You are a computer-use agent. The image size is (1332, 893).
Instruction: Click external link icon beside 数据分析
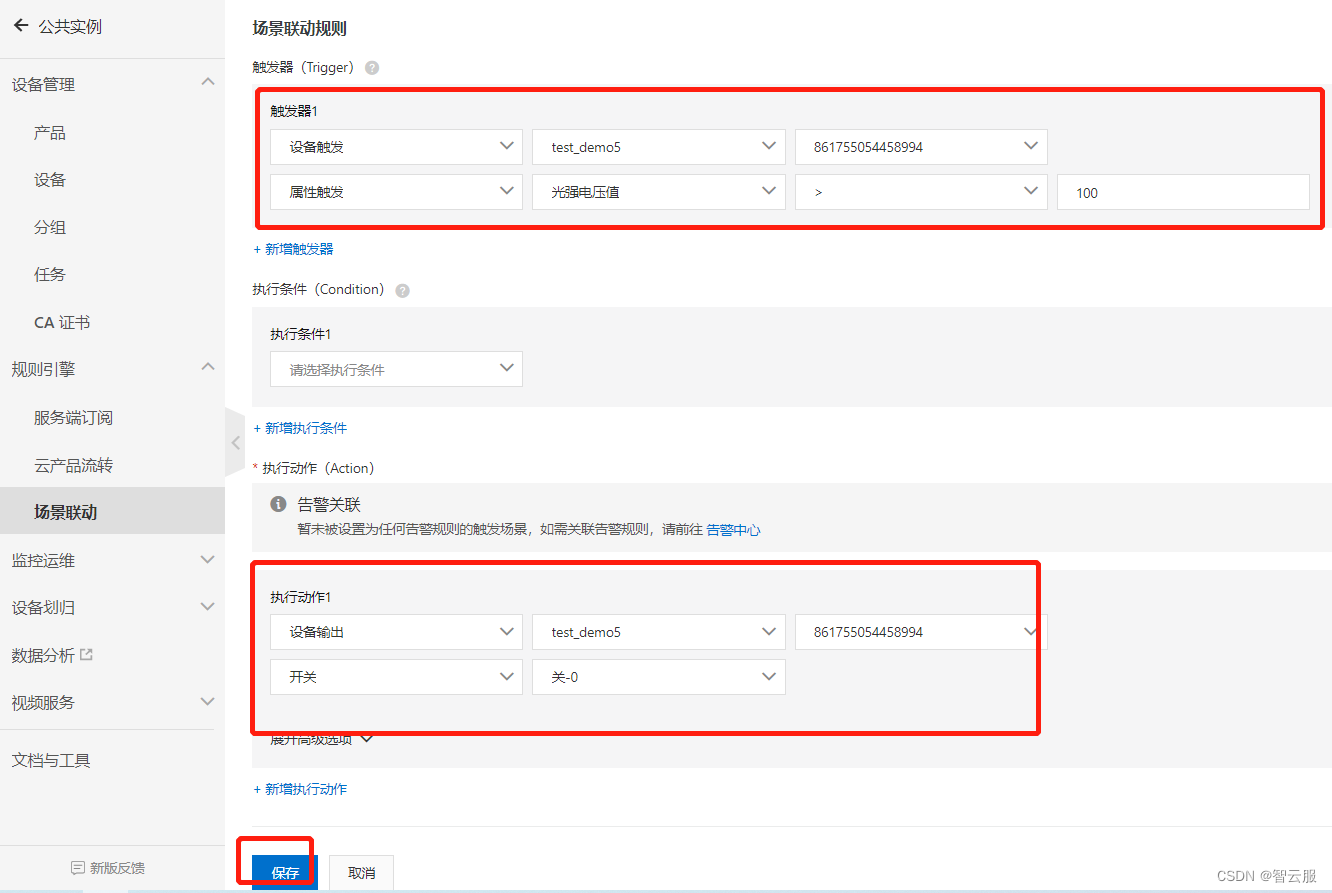[86, 655]
